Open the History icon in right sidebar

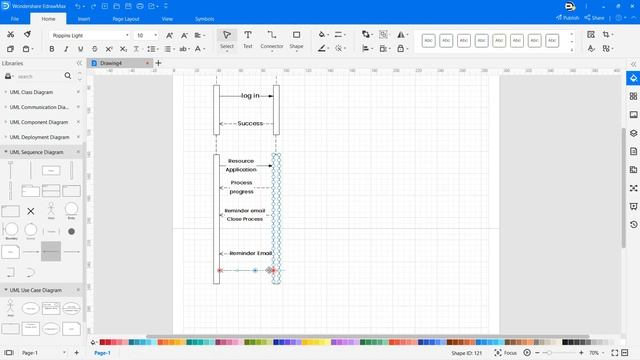[x=633, y=224]
